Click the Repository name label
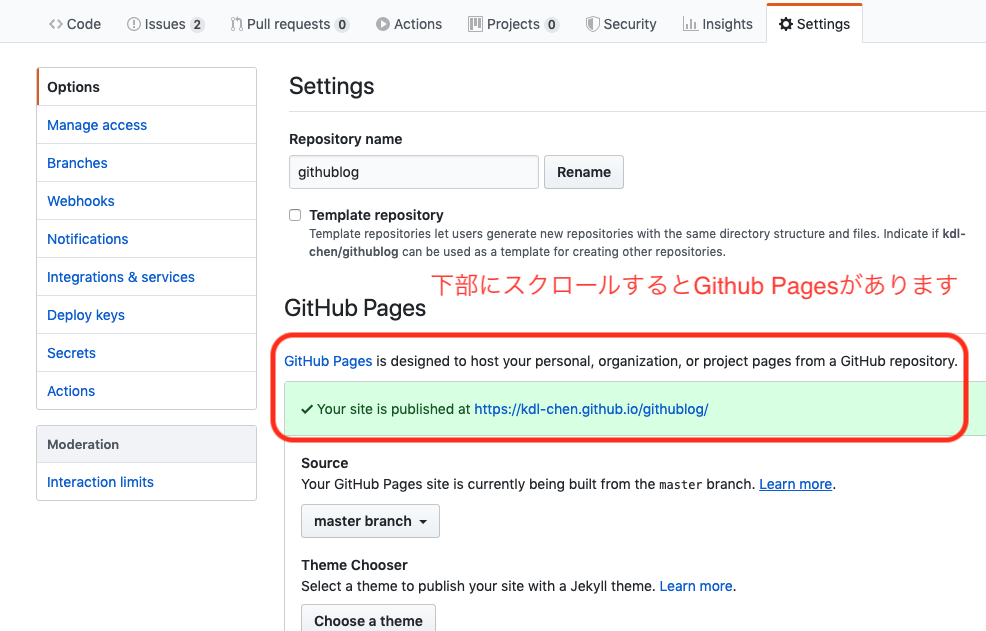Screen dimensions: 986x631 pos(345,139)
